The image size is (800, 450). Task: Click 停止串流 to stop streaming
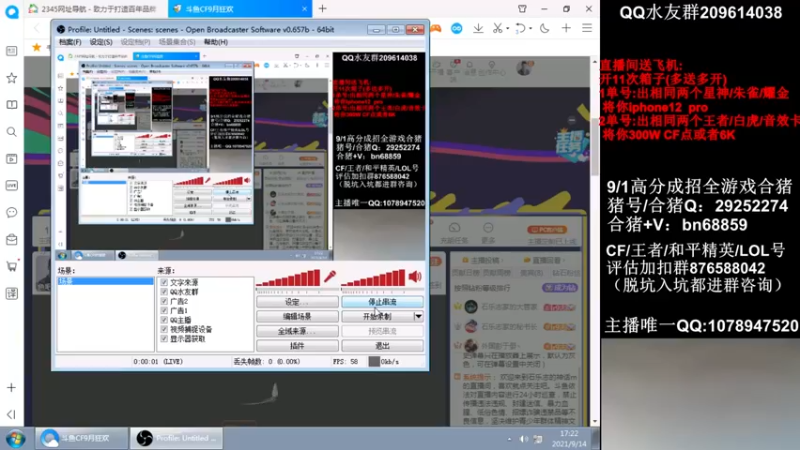(382, 302)
